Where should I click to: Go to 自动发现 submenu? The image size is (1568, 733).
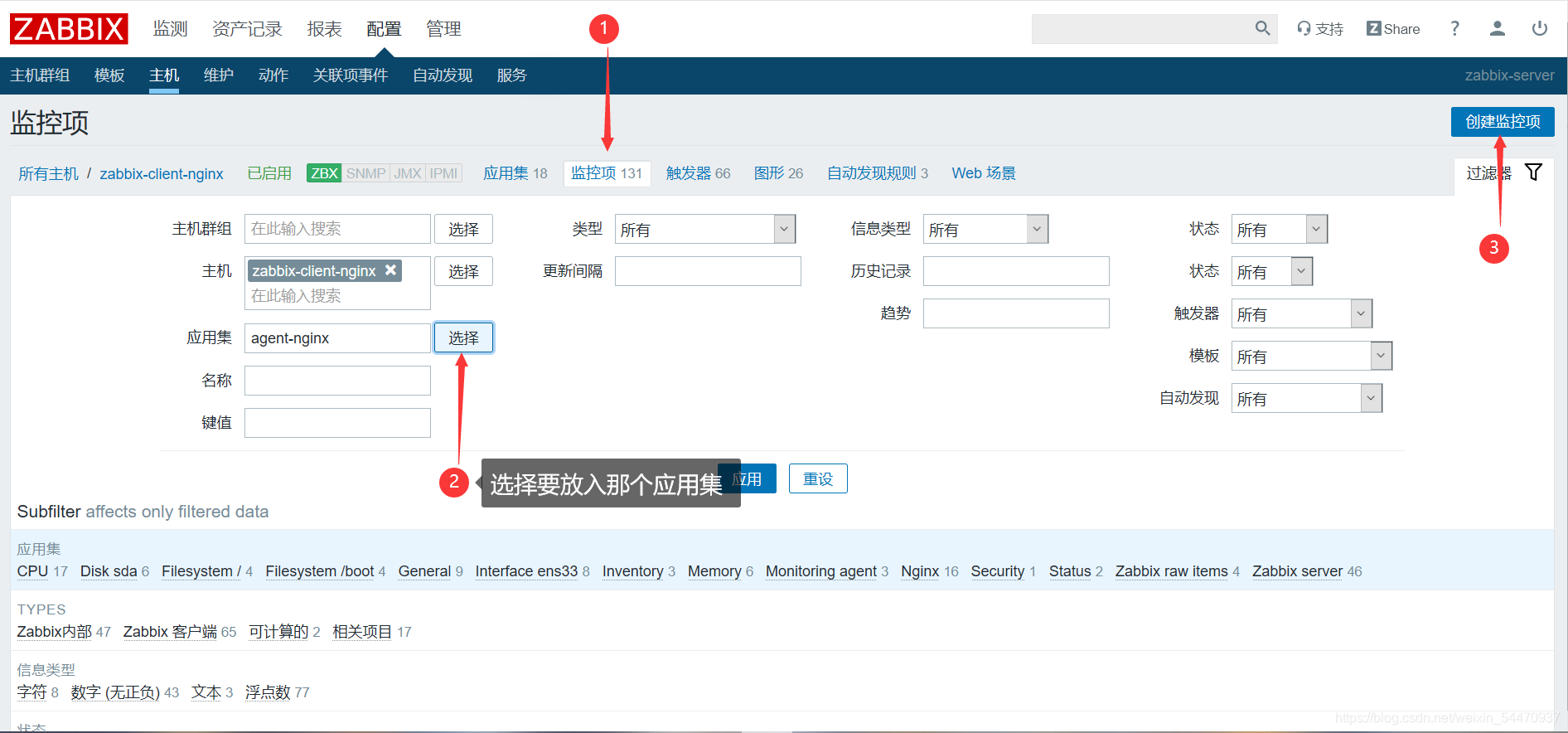[443, 75]
